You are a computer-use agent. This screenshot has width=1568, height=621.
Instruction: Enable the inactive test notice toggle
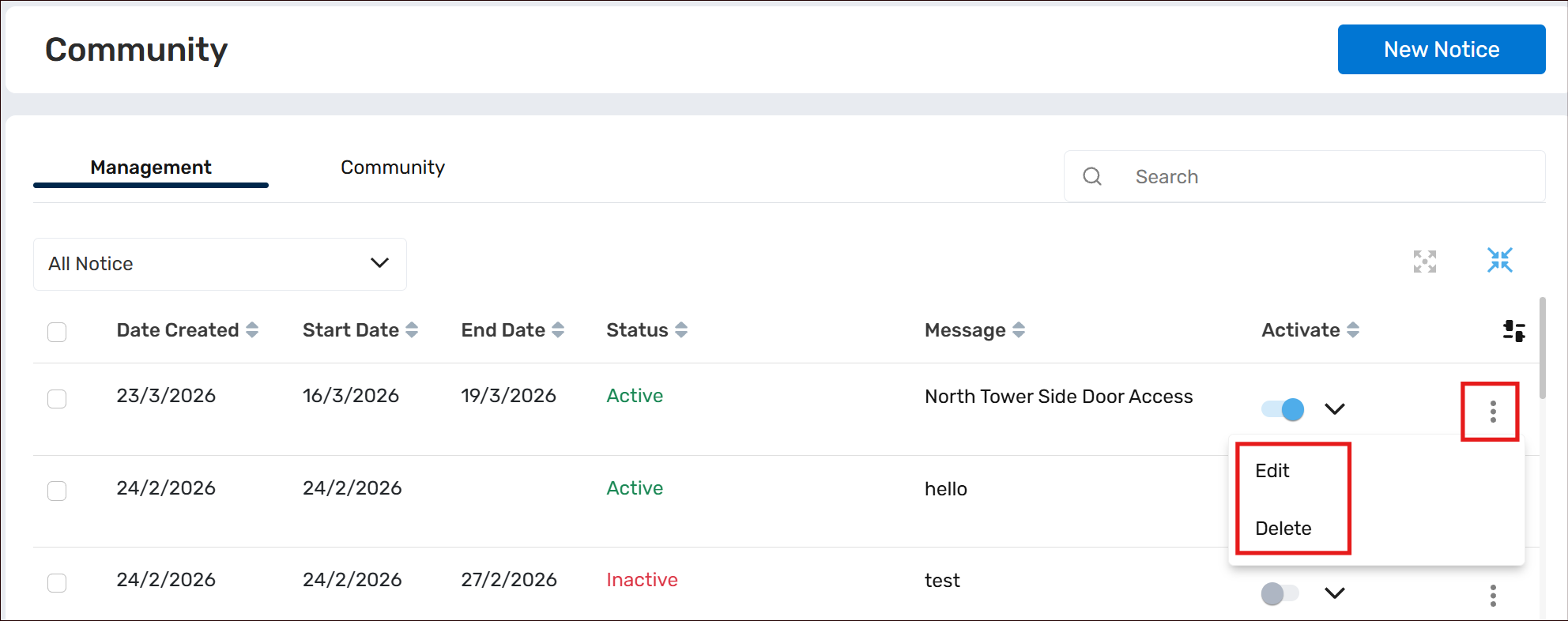coord(1280,593)
